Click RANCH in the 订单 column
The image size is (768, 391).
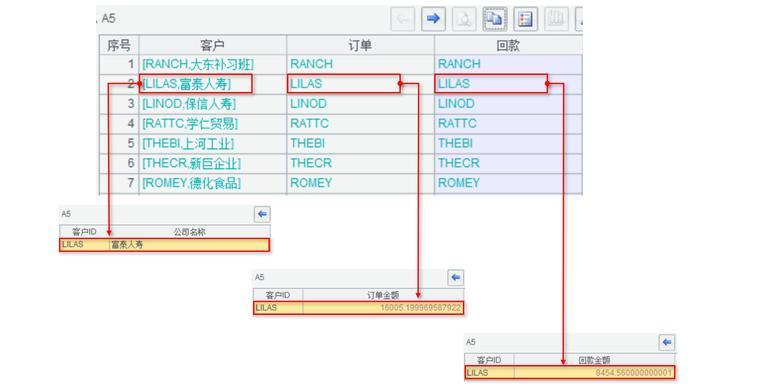tap(360, 64)
